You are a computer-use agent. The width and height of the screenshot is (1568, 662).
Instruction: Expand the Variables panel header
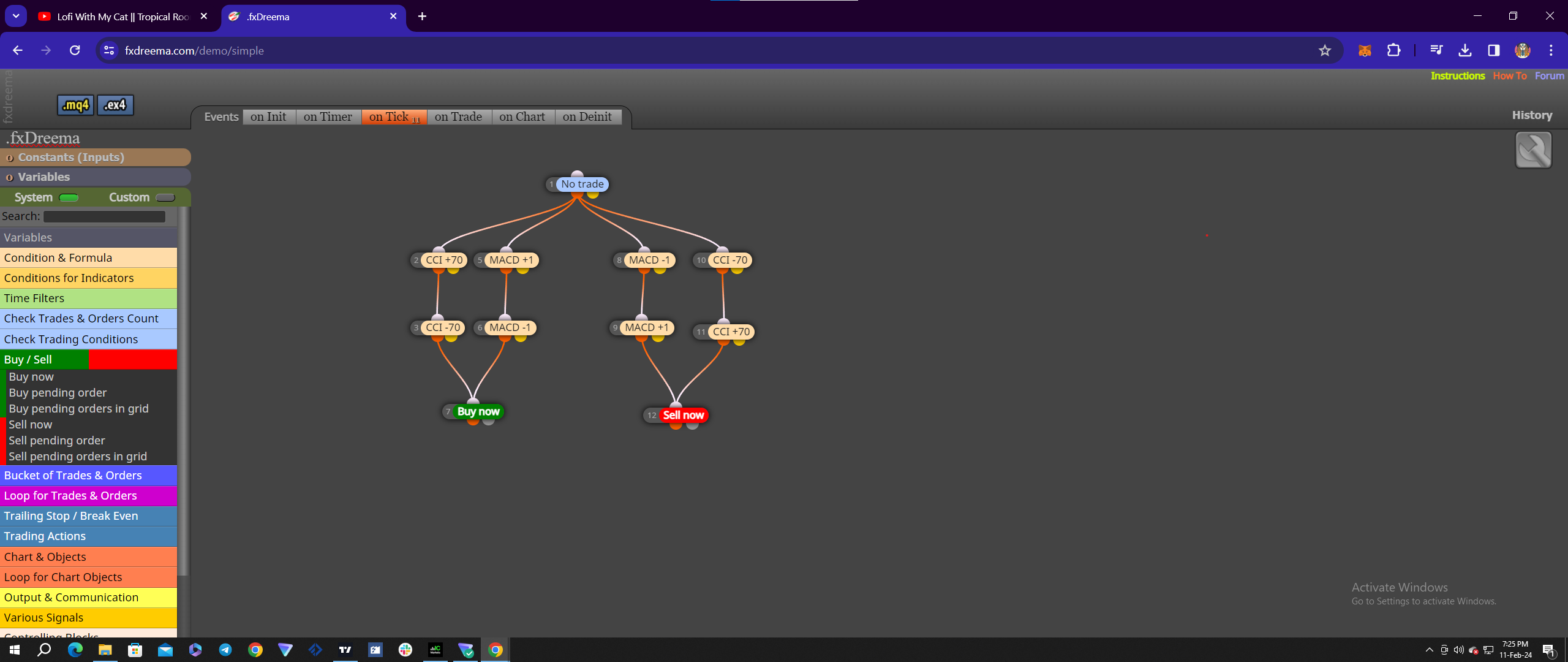pos(96,177)
